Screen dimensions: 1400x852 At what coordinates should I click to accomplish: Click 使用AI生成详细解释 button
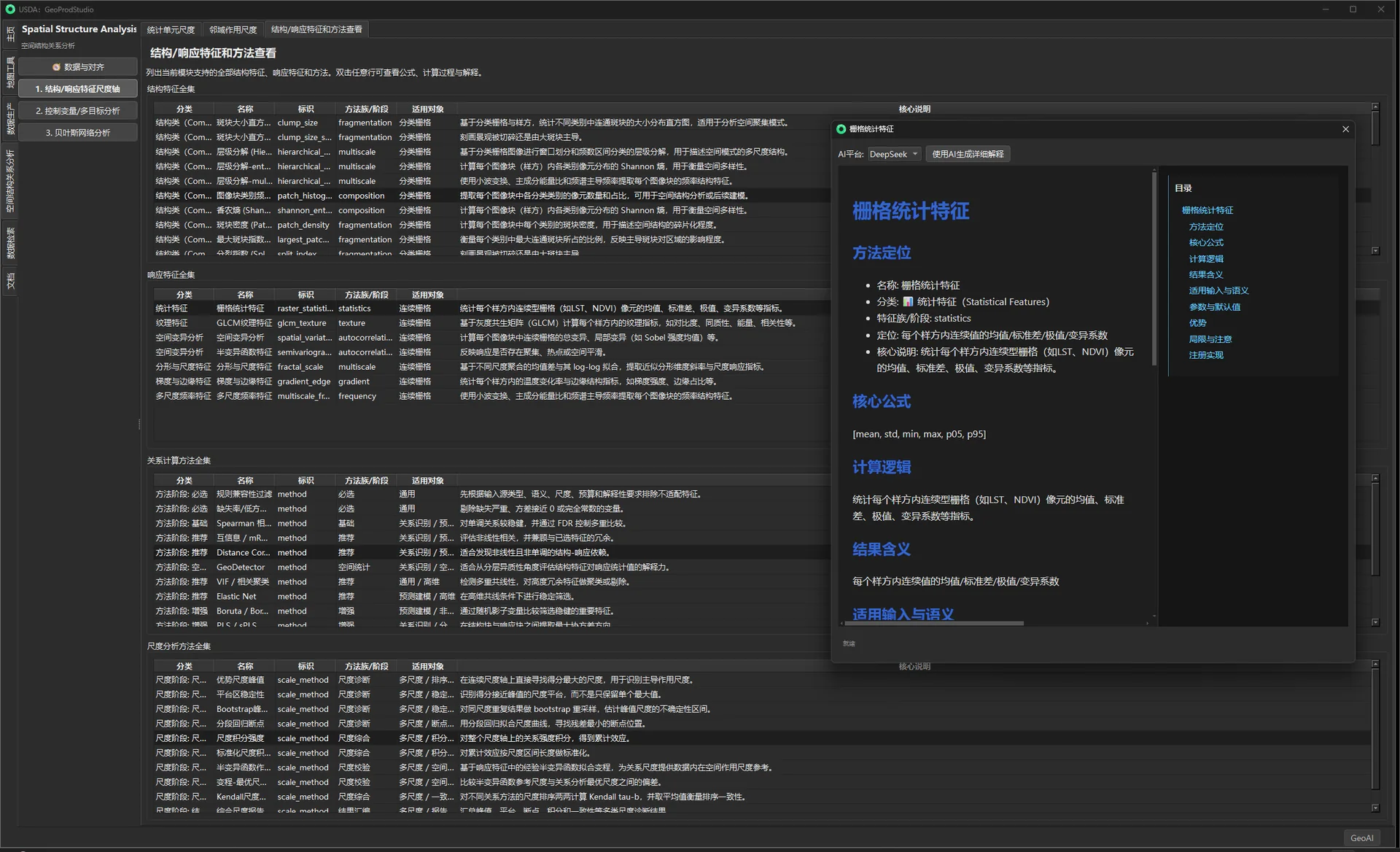(968, 154)
